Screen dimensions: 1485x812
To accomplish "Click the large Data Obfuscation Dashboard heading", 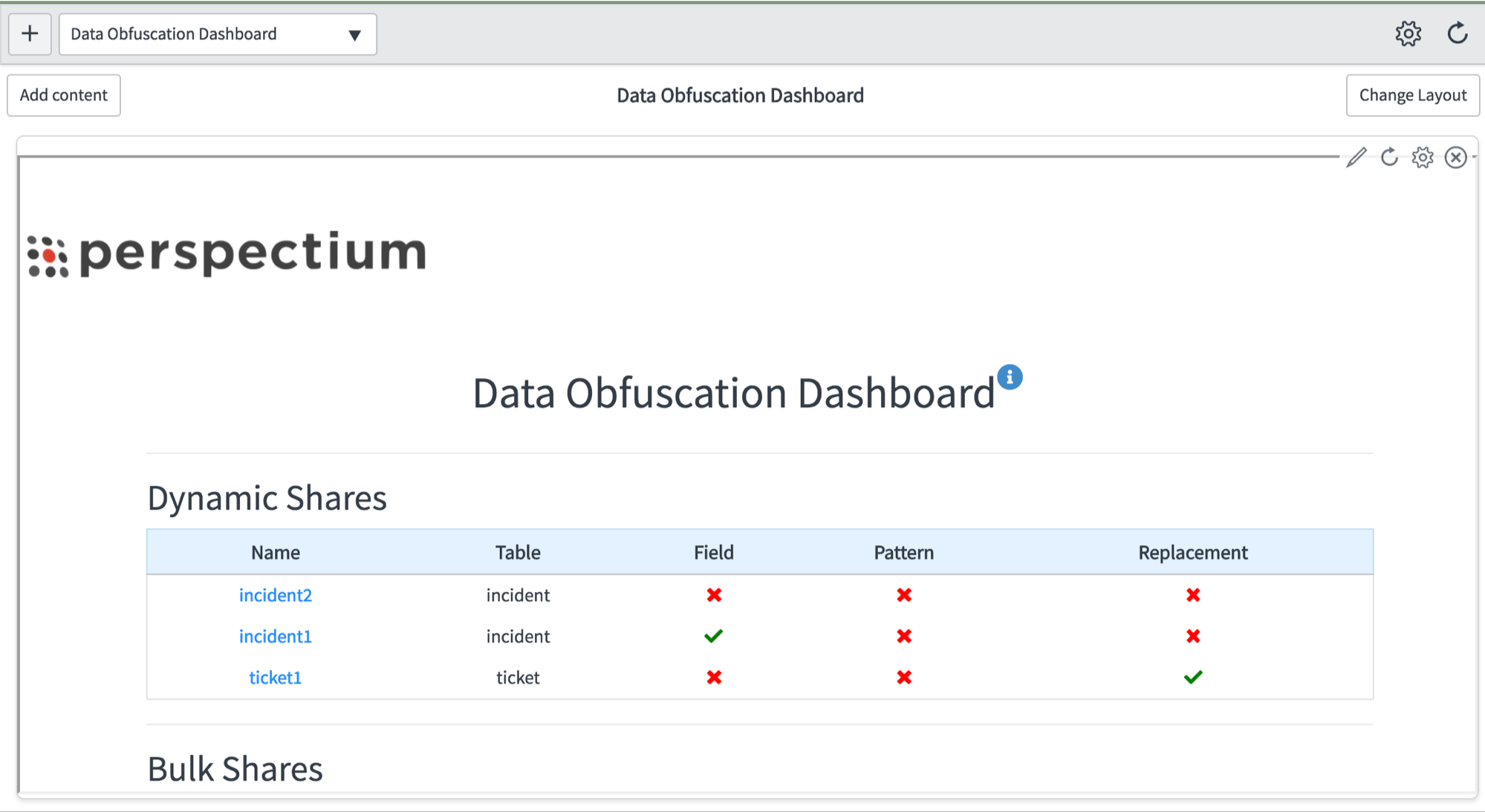I will 733,393.
